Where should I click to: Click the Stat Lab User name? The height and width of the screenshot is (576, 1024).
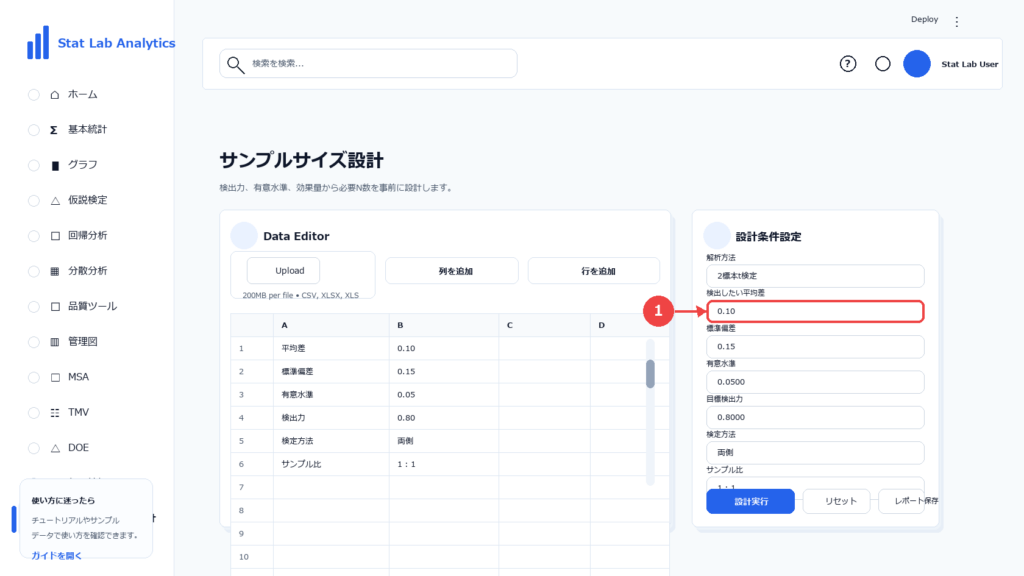(969, 64)
